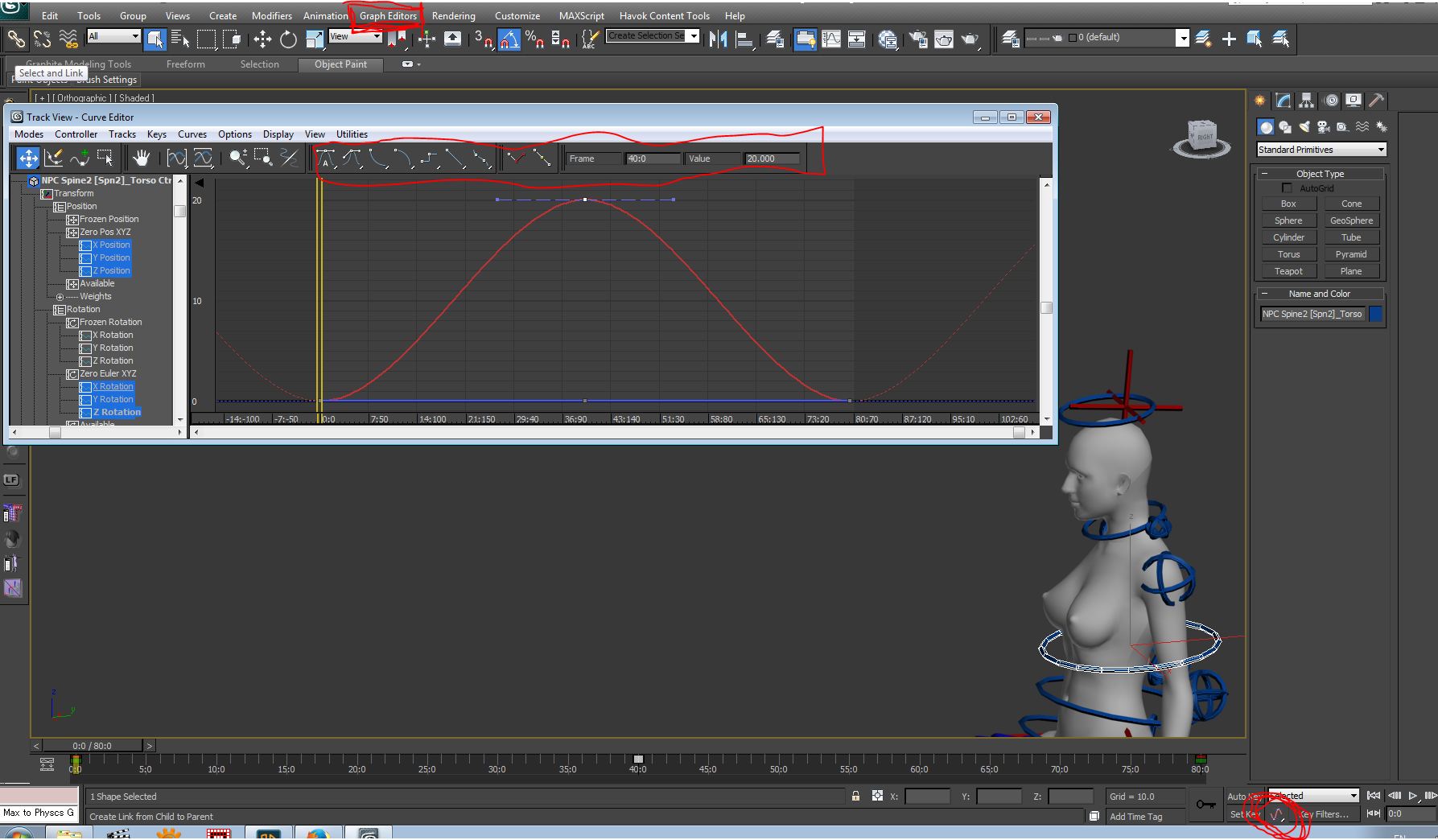Toggle the animation lock icon in status bar
Viewport: 1438px width, 840px height.
pyautogui.click(x=855, y=796)
